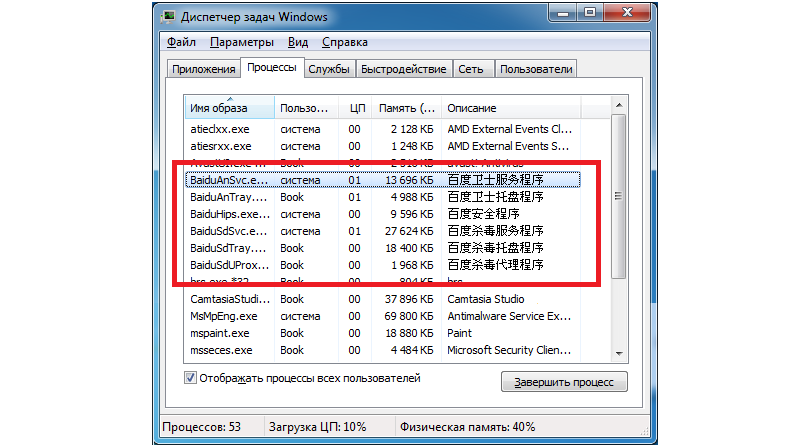Open the Файл menu
Viewport: 800px width, 447px height.
(181, 42)
